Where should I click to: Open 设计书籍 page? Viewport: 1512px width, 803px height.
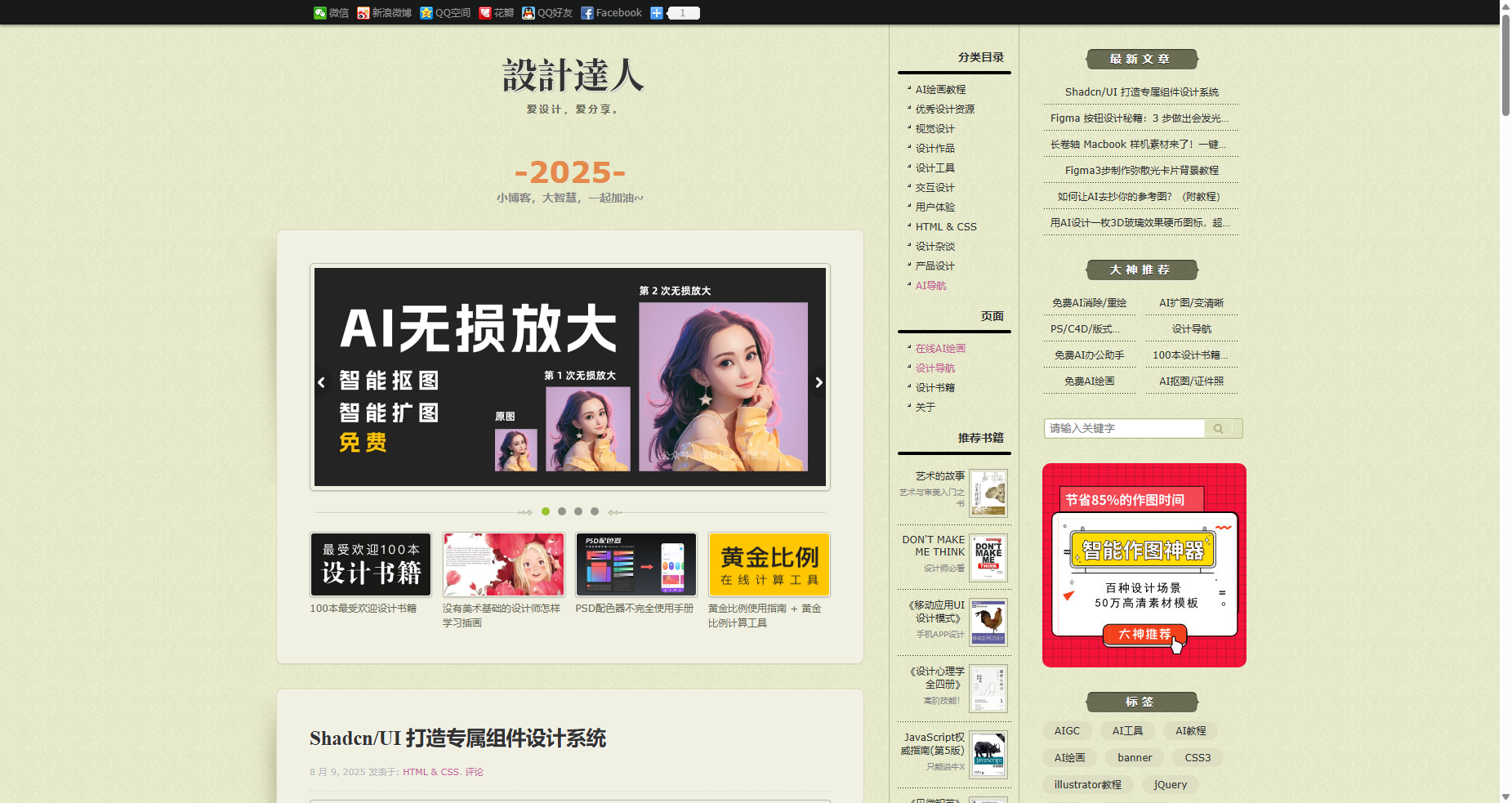[x=935, y=388]
